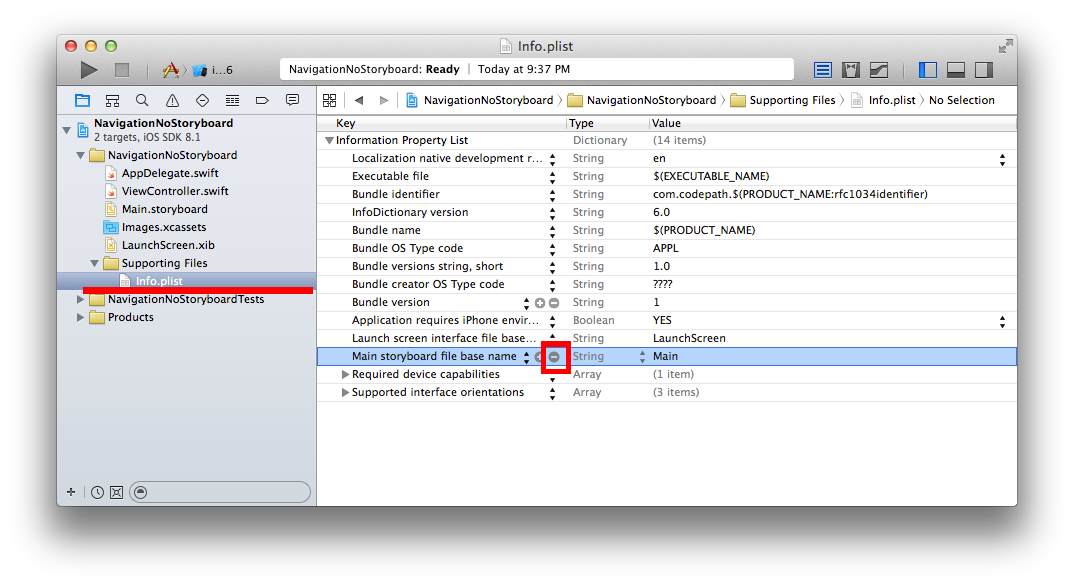The width and height of the screenshot is (1074, 585).
Task: Expand the NavigationNoStoryboardTests group
Action: coord(81,299)
